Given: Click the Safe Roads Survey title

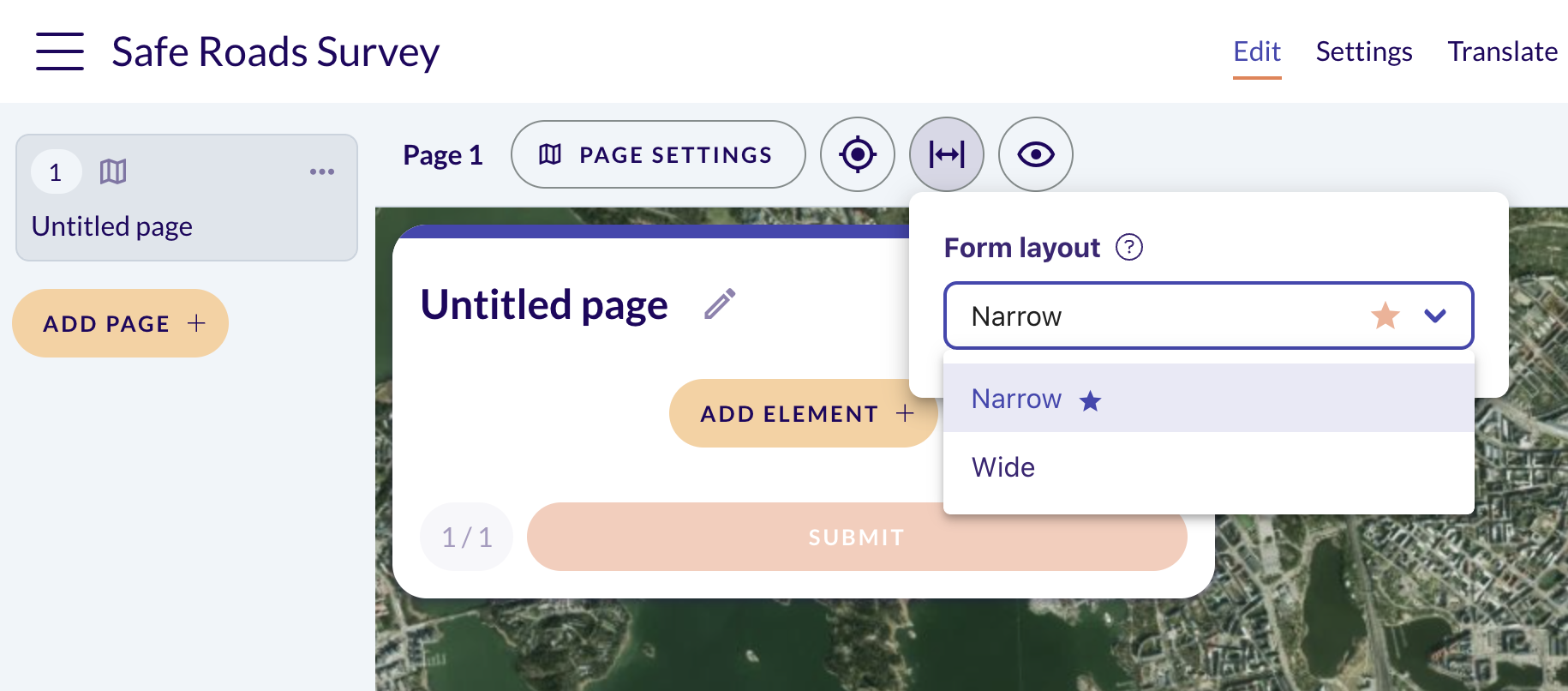Looking at the screenshot, I should click(x=276, y=52).
